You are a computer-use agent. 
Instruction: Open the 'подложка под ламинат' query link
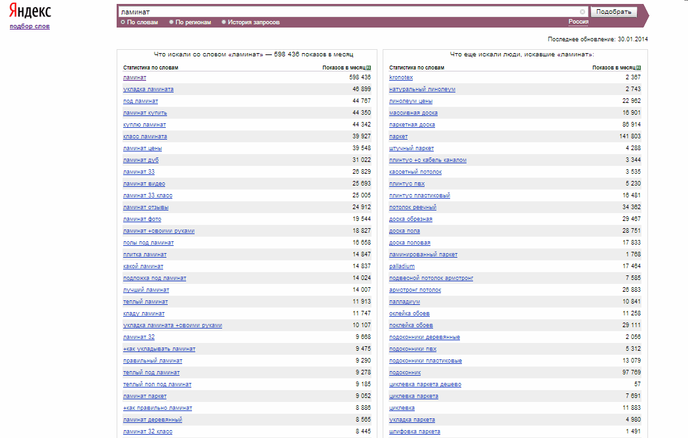[154, 278]
